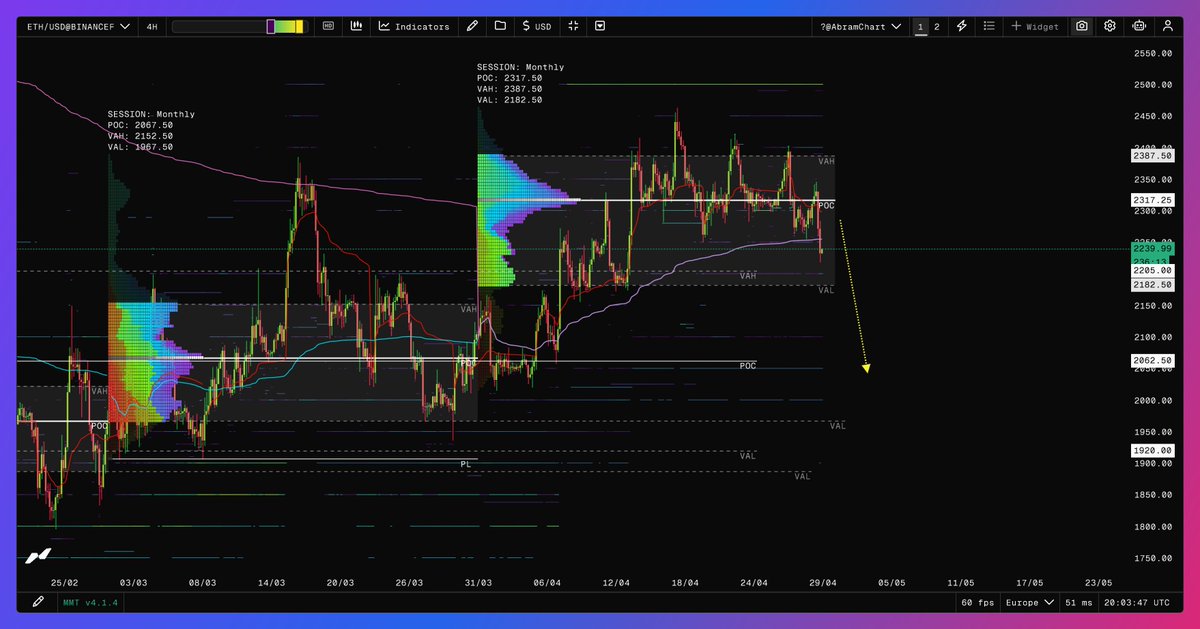Screen dimensions: 1200x629
Task: Click the PL label near 1900
Action: pos(465,464)
